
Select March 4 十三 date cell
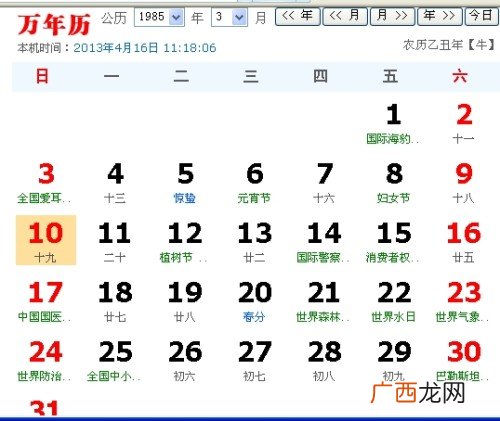(115, 182)
